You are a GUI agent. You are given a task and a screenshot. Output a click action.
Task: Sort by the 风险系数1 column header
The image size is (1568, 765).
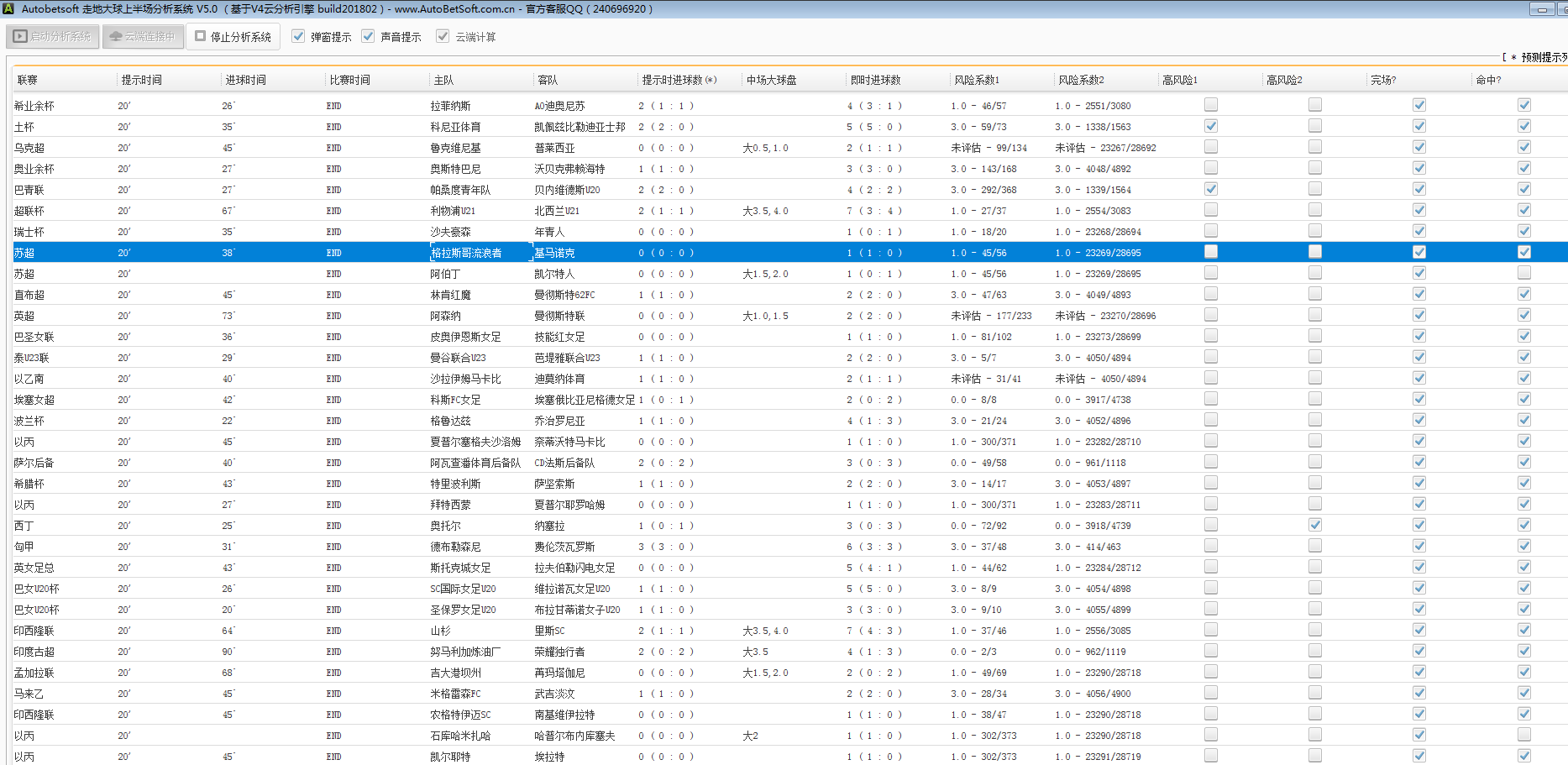point(977,80)
